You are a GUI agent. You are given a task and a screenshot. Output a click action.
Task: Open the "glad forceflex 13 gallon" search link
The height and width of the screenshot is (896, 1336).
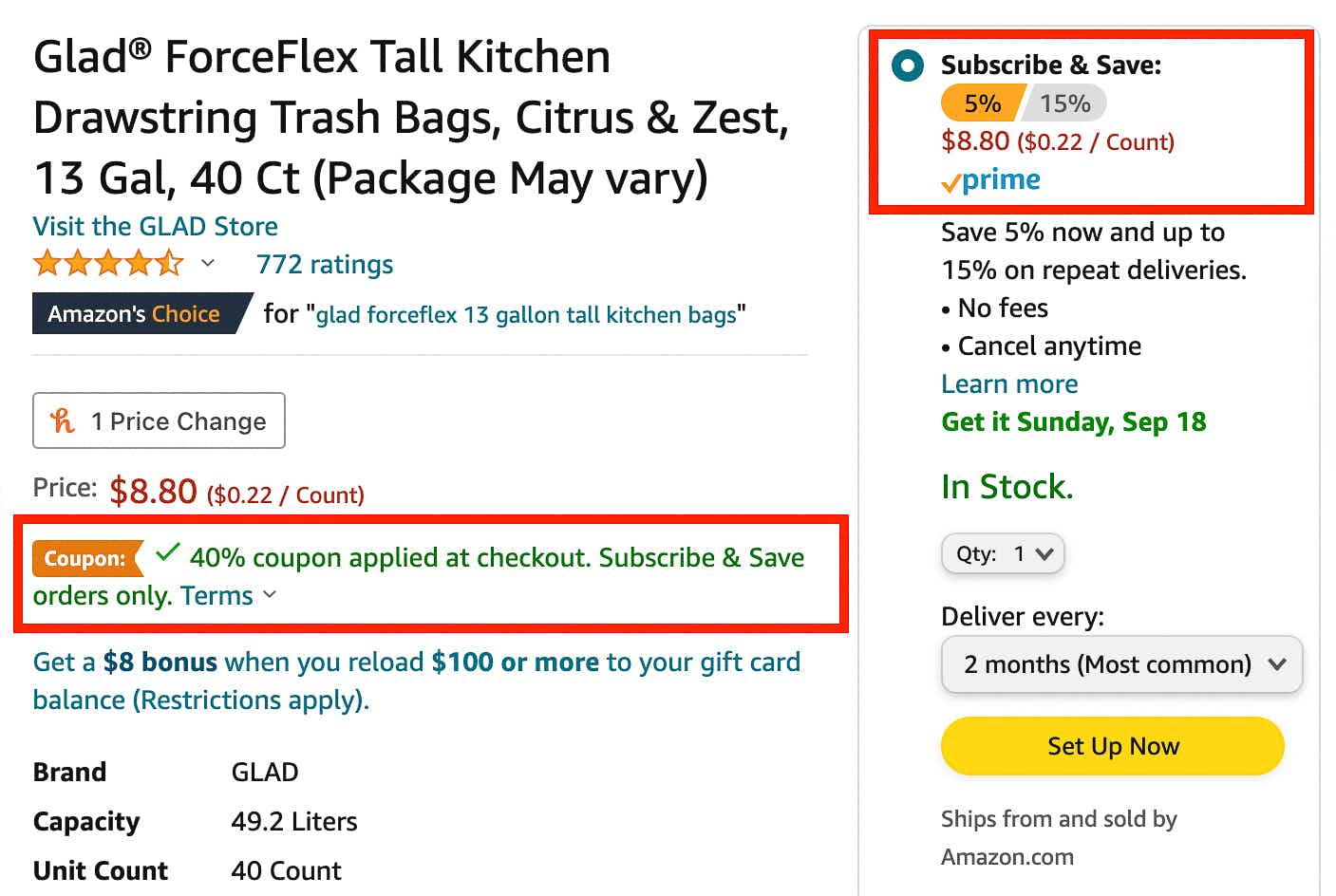tap(529, 314)
